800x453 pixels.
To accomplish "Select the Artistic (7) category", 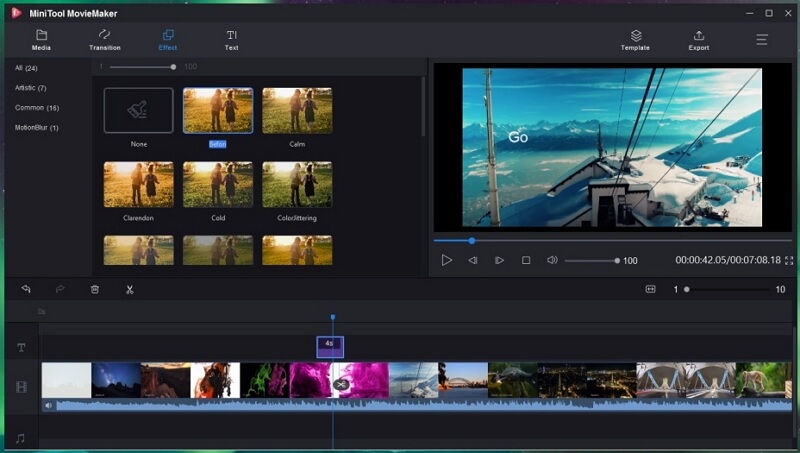I will click(31, 88).
